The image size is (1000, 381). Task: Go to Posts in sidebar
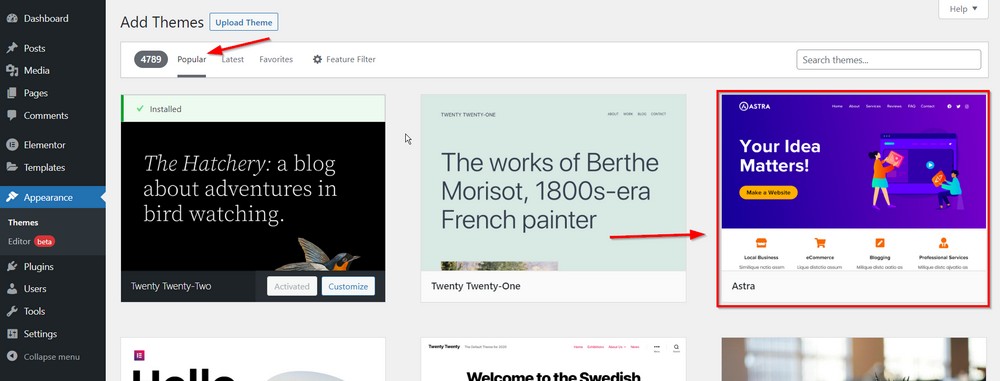point(34,48)
